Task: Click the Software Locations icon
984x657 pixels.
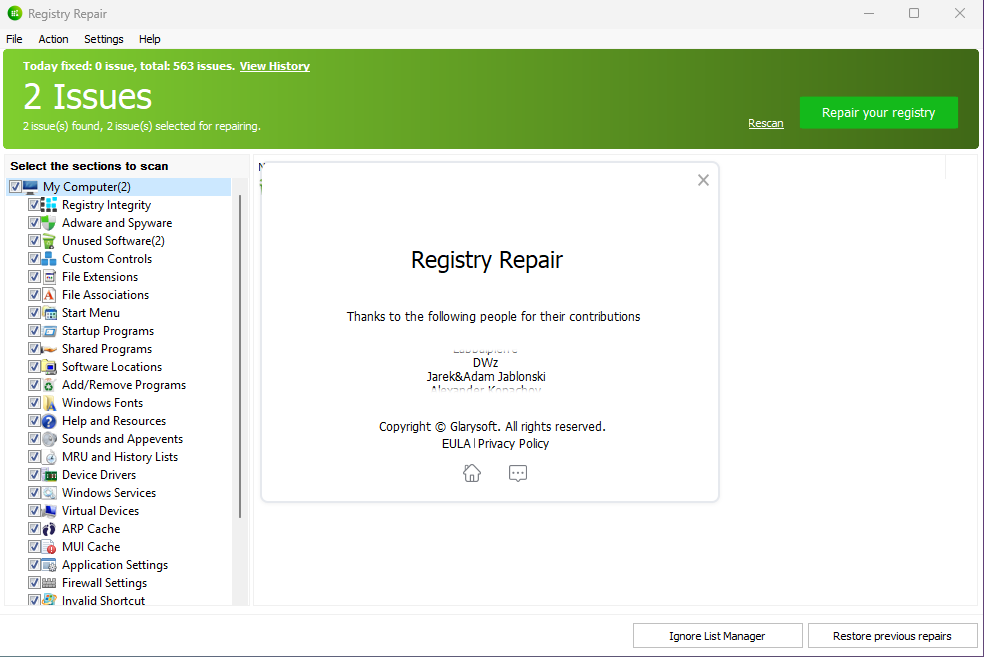Action: 49,366
